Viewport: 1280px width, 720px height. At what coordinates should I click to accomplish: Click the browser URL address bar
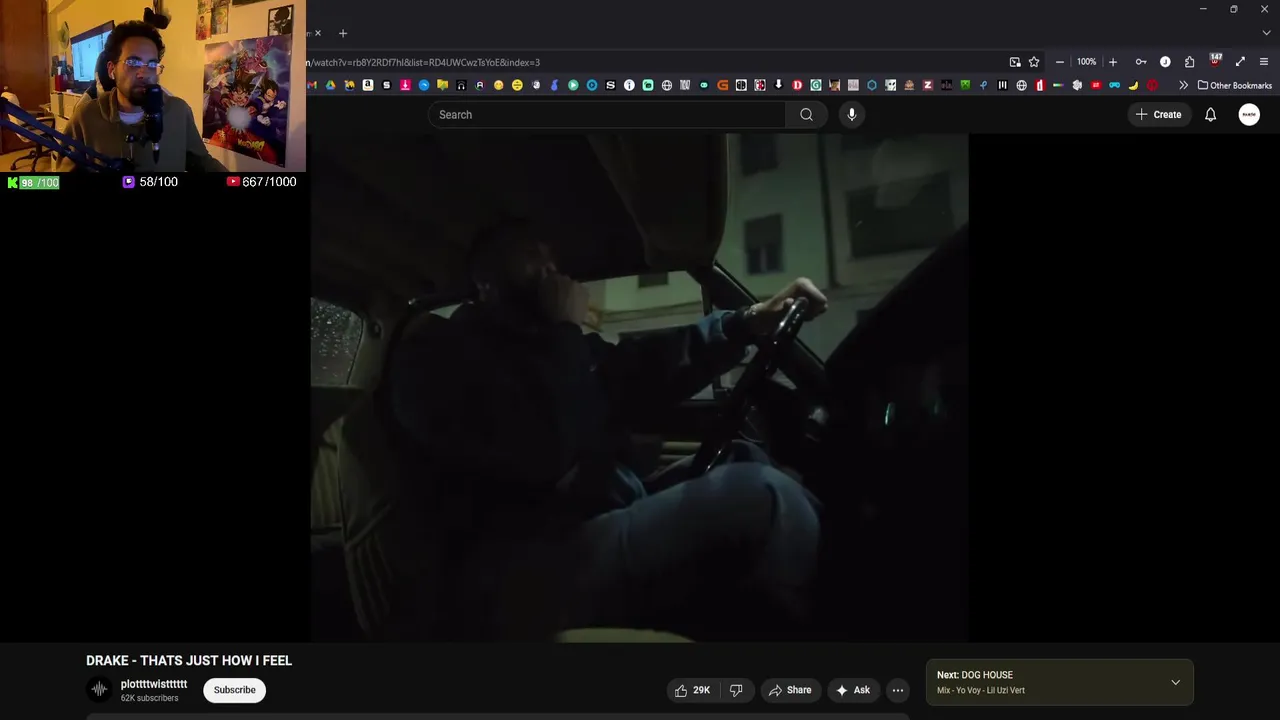655,62
